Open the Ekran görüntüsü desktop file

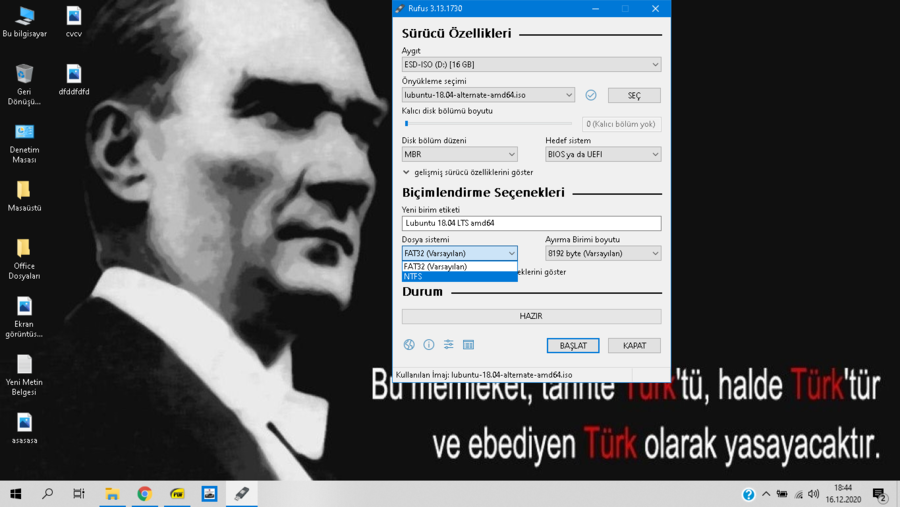pos(24,317)
